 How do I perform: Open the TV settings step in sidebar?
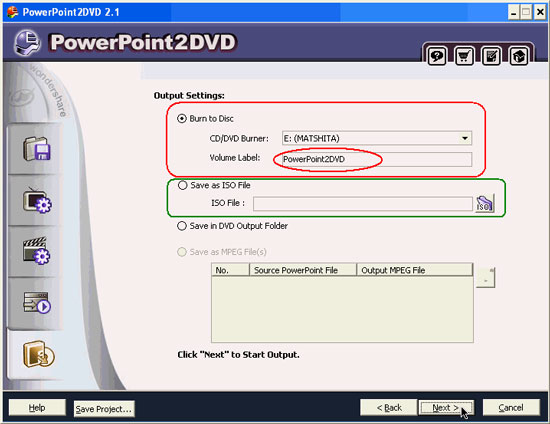pos(36,201)
